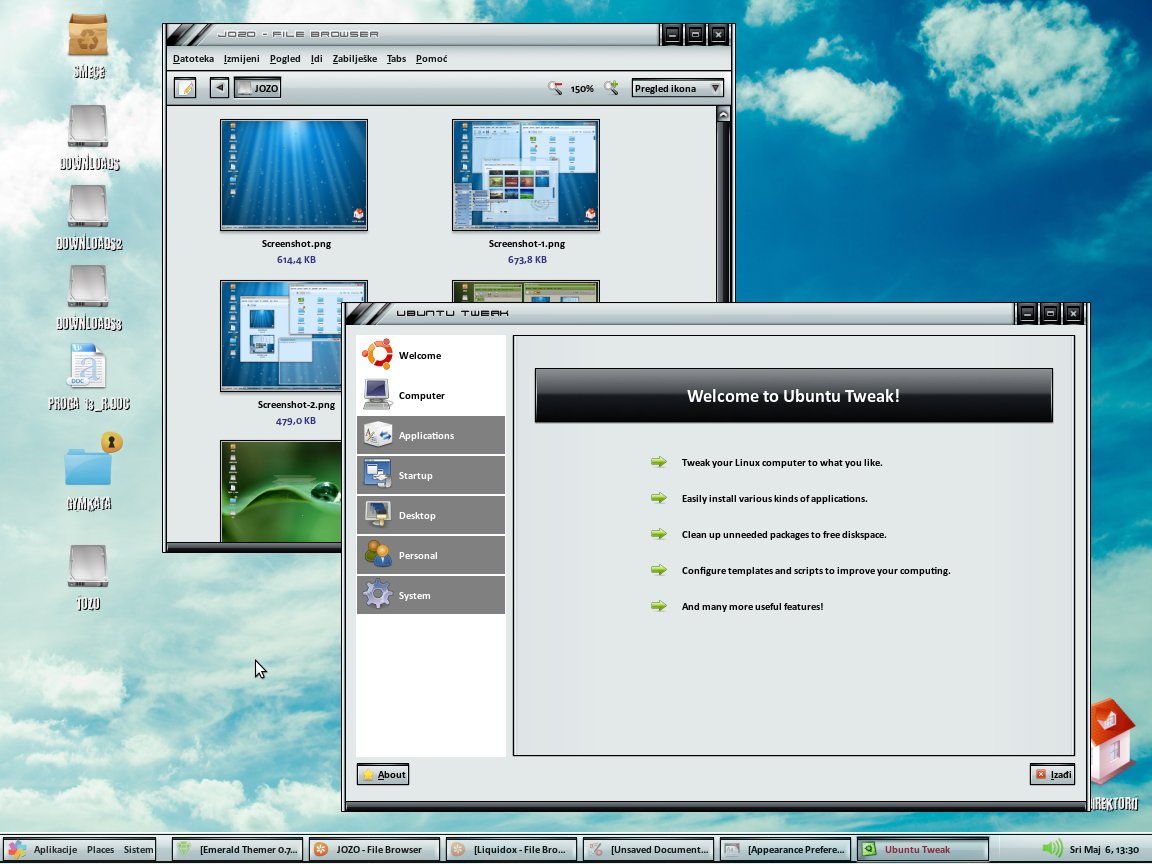The height and width of the screenshot is (864, 1152).
Task: Open the Downloads drive desktop icon
Action: click(x=88, y=126)
